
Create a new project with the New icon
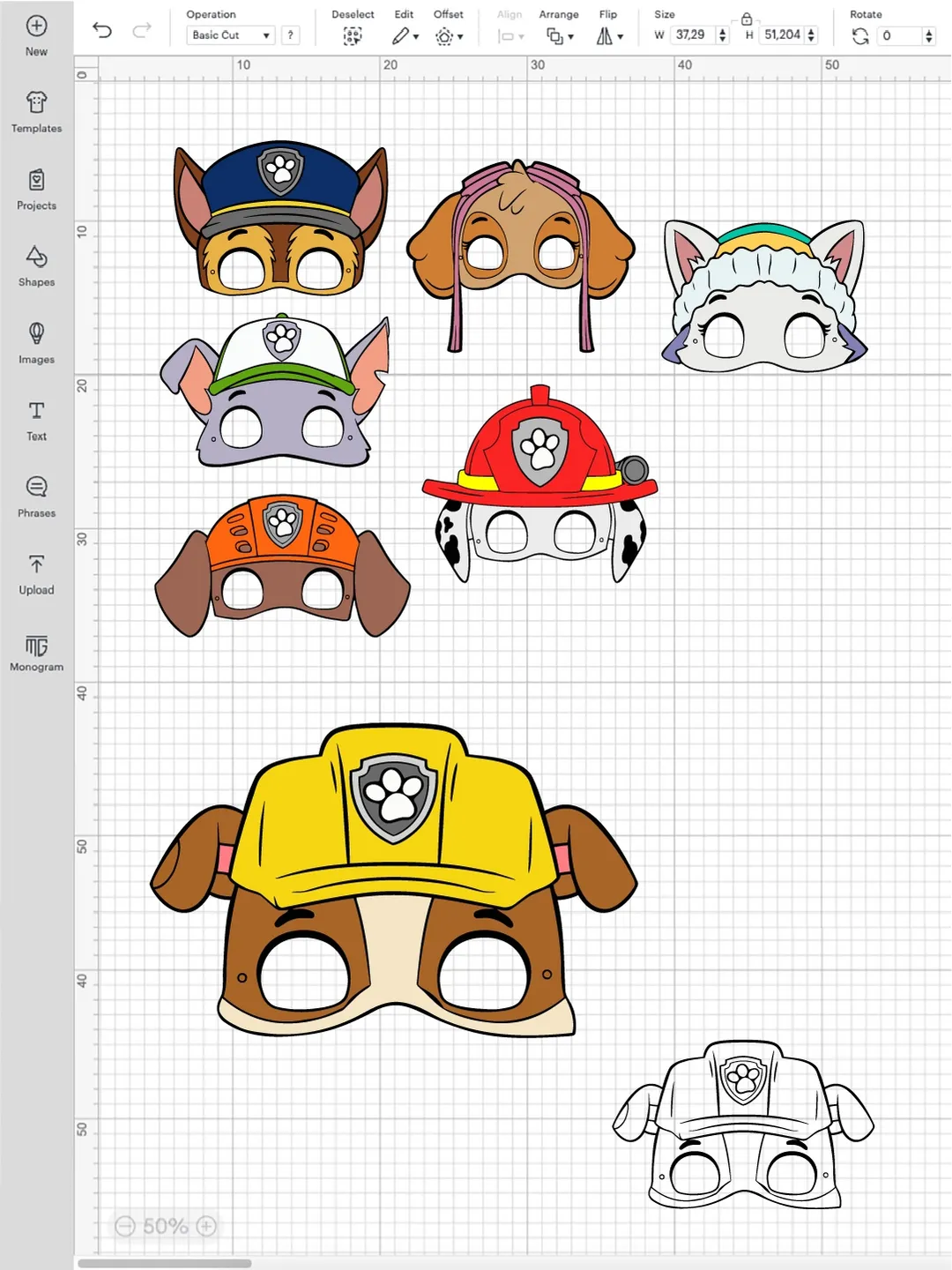(36, 35)
